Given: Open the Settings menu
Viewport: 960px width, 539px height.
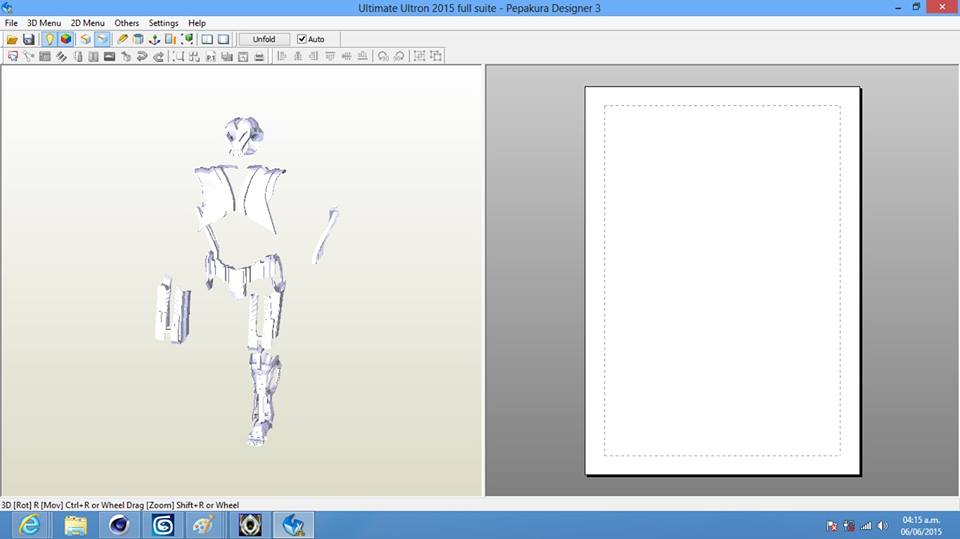Looking at the screenshot, I should pyautogui.click(x=163, y=23).
